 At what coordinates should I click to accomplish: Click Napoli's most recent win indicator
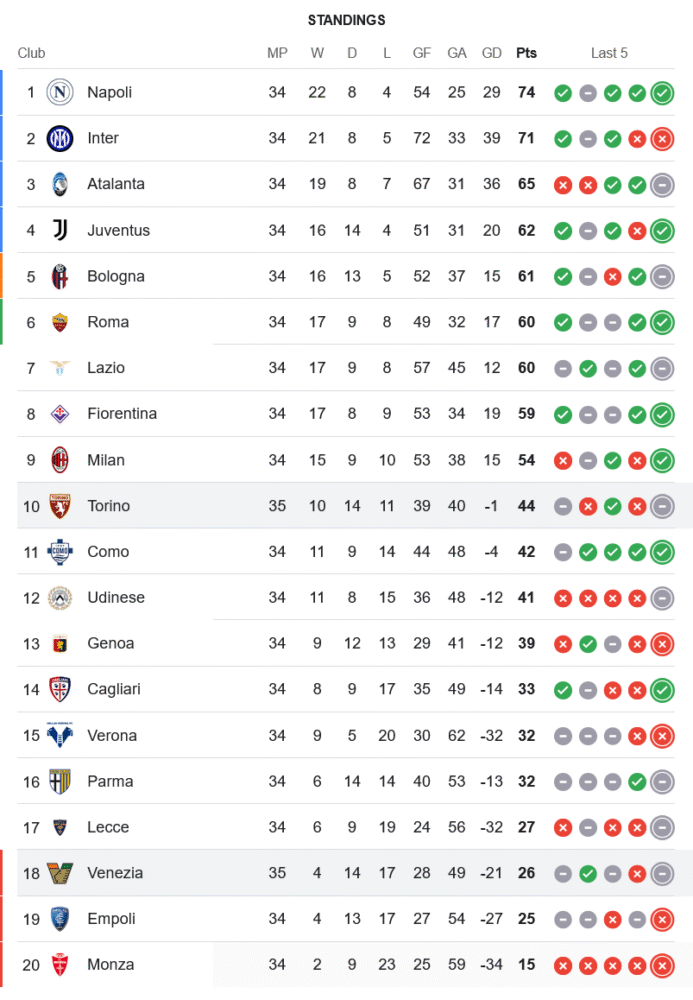[661, 93]
